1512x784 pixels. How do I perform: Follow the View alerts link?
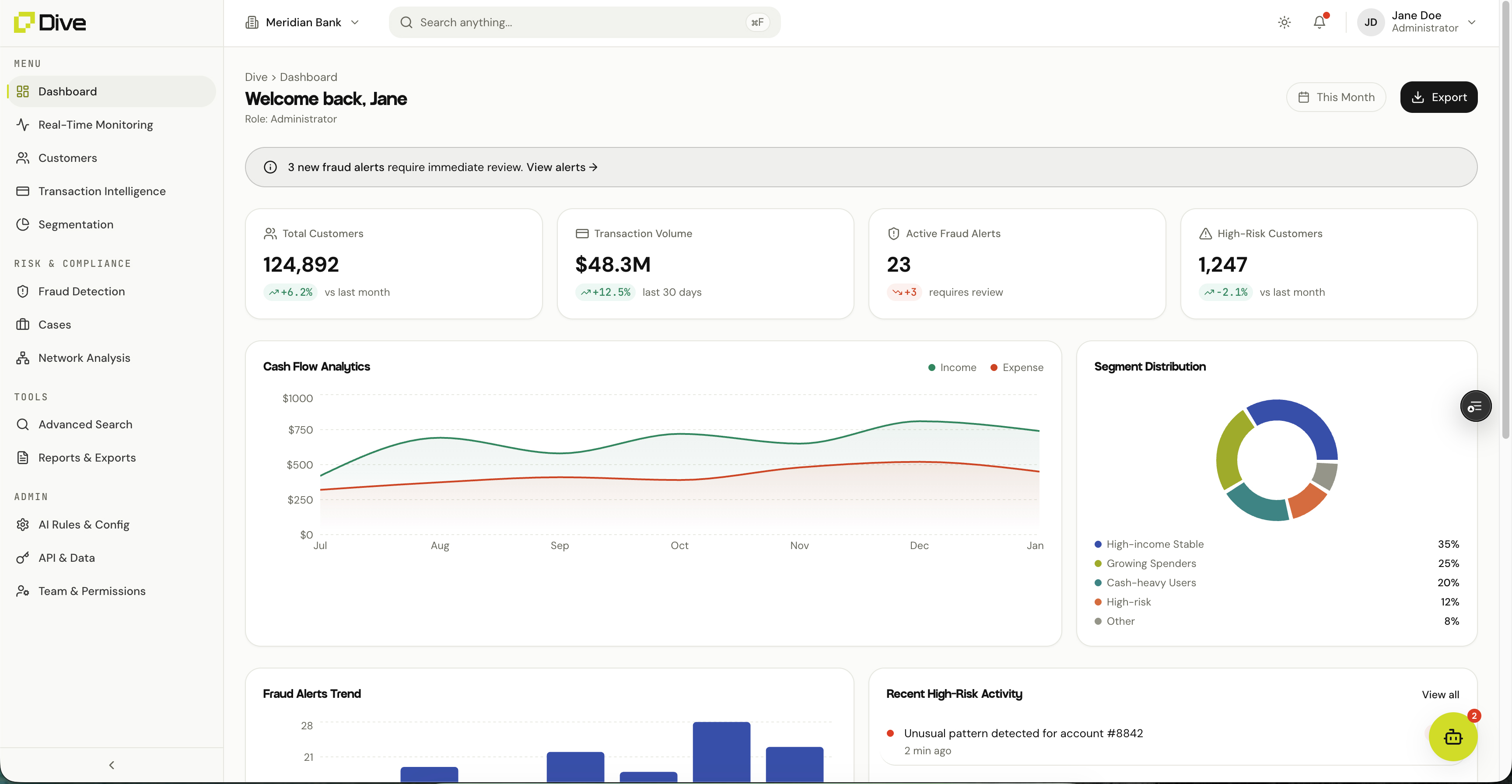click(562, 167)
